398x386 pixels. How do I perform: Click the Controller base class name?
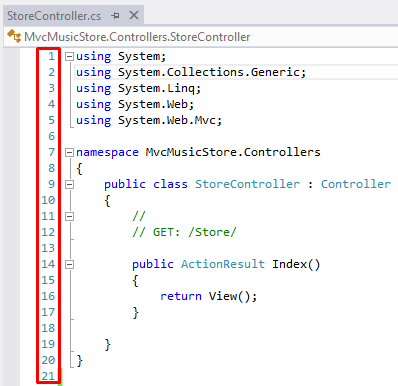point(356,184)
